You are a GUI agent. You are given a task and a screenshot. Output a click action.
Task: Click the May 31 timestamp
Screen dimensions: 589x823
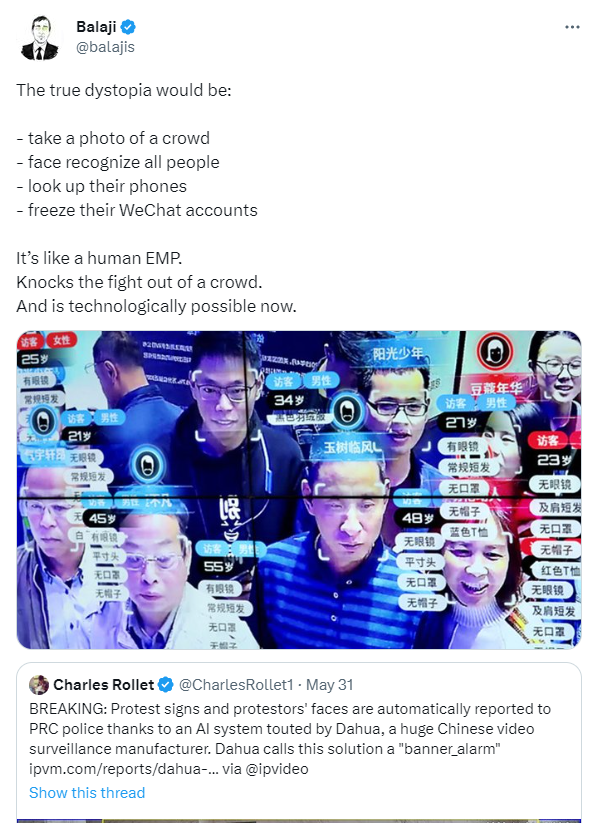point(329,684)
